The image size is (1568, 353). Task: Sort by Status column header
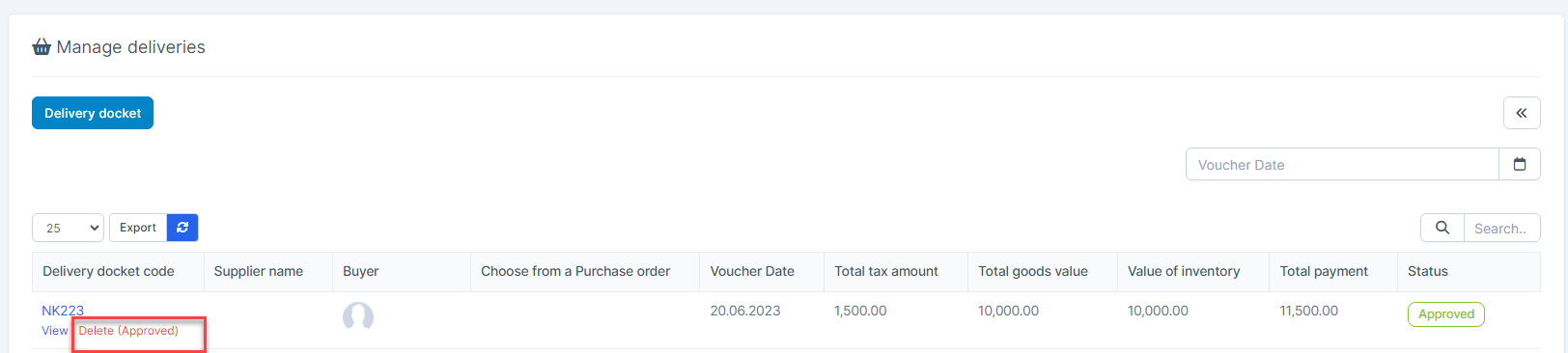tap(1428, 271)
